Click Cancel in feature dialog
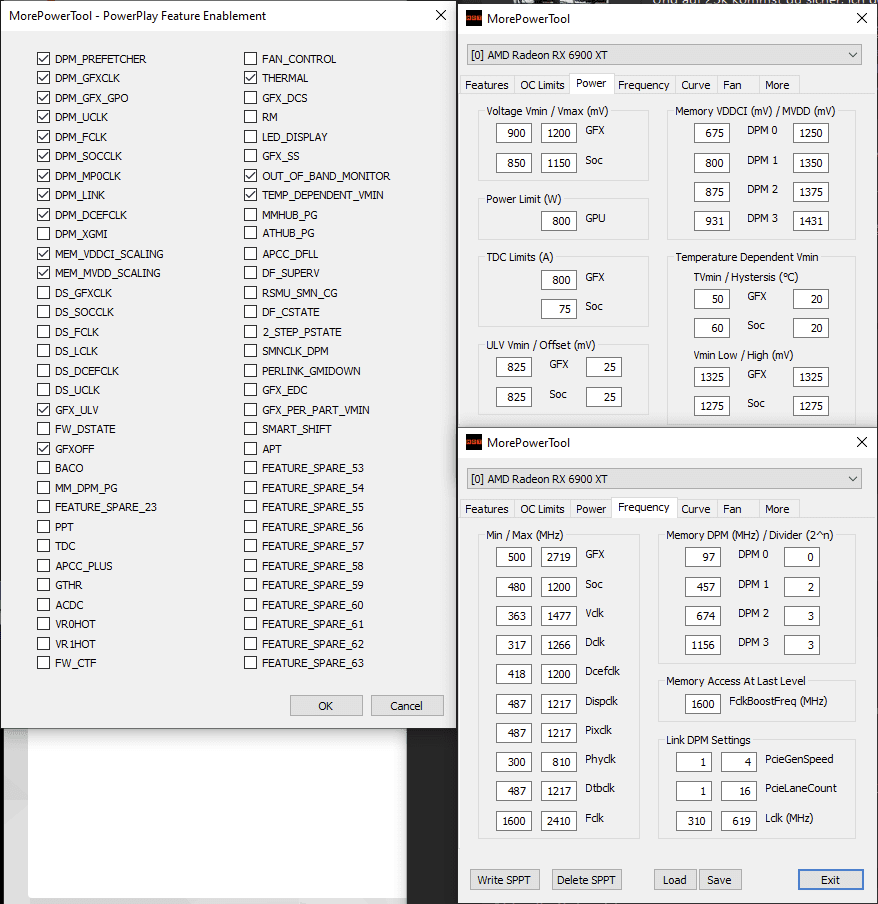This screenshot has height=904, width=878. 406,705
